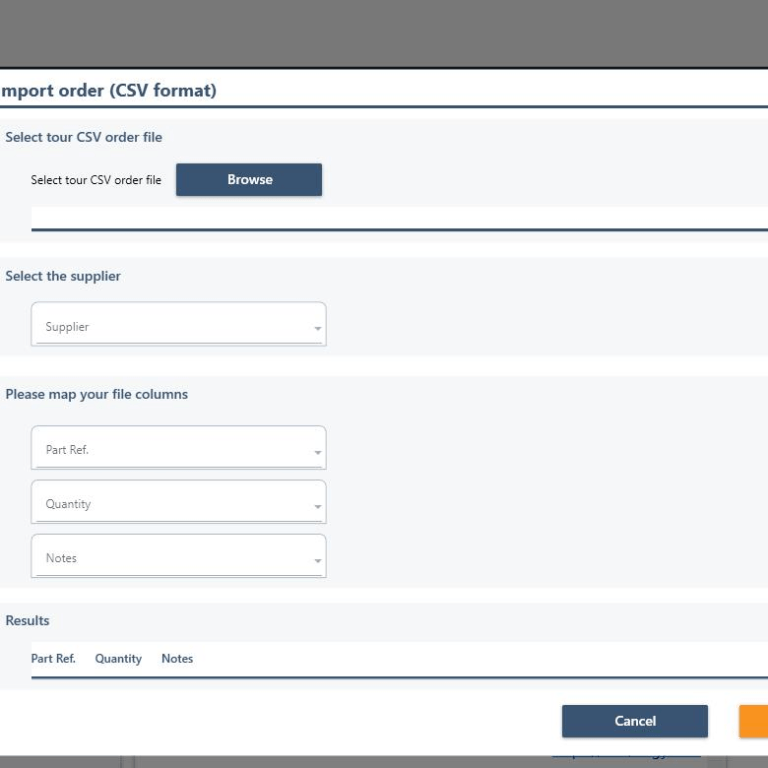Click the orange button beside Cancel
Image resolution: width=768 pixels, height=768 pixels.
754,721
